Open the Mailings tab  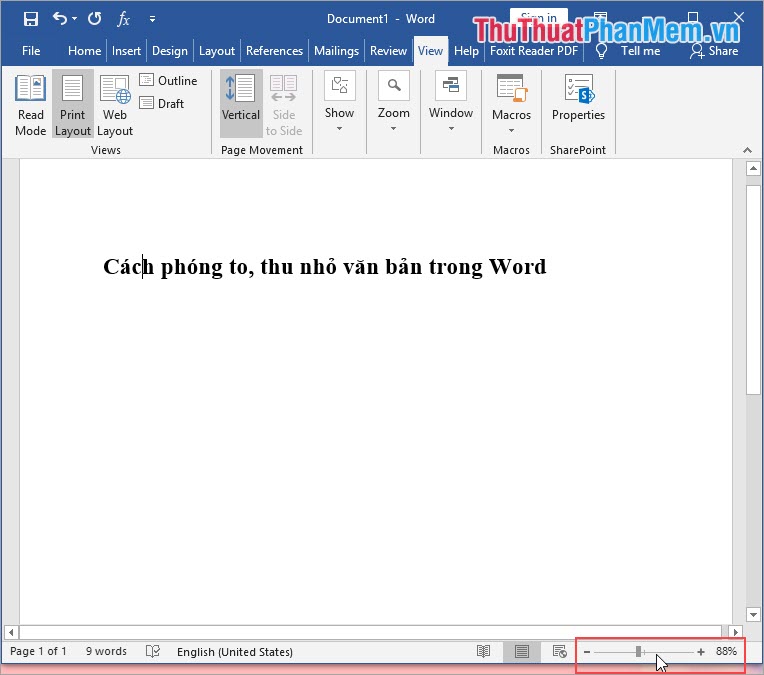coord(336,51)
